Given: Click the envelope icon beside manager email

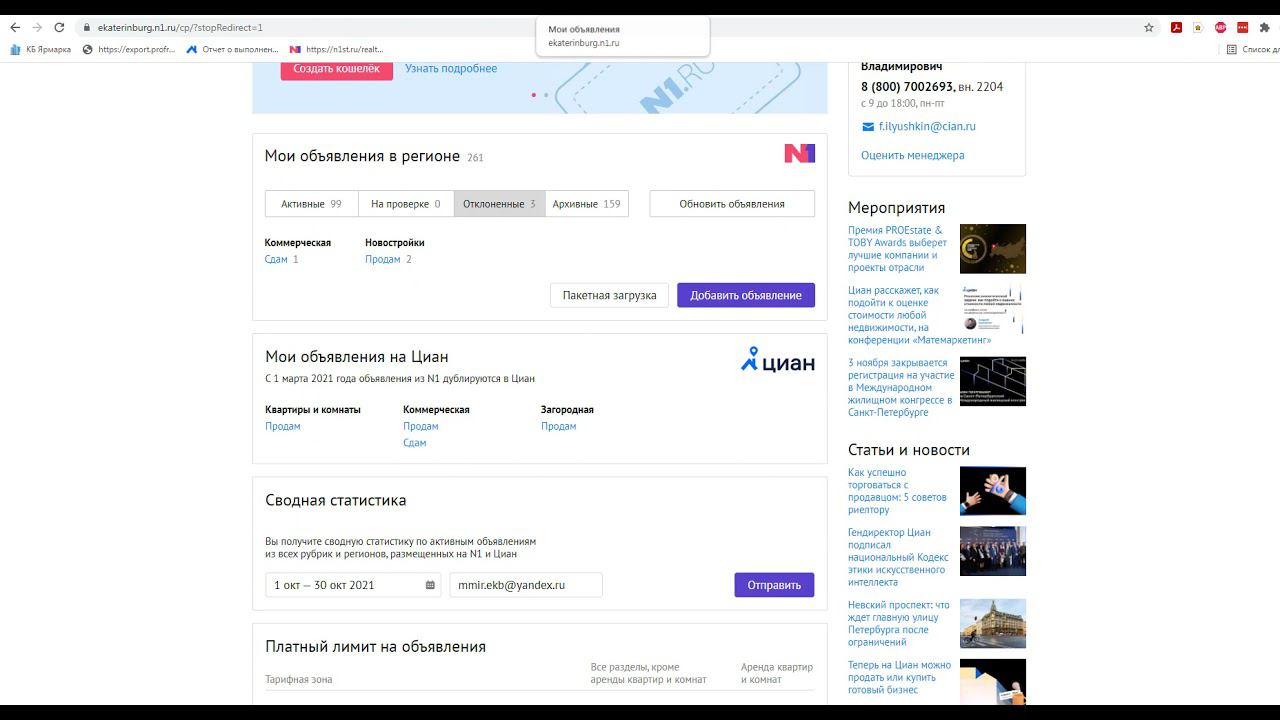Looking at the screenshot, I should [868, 127].
